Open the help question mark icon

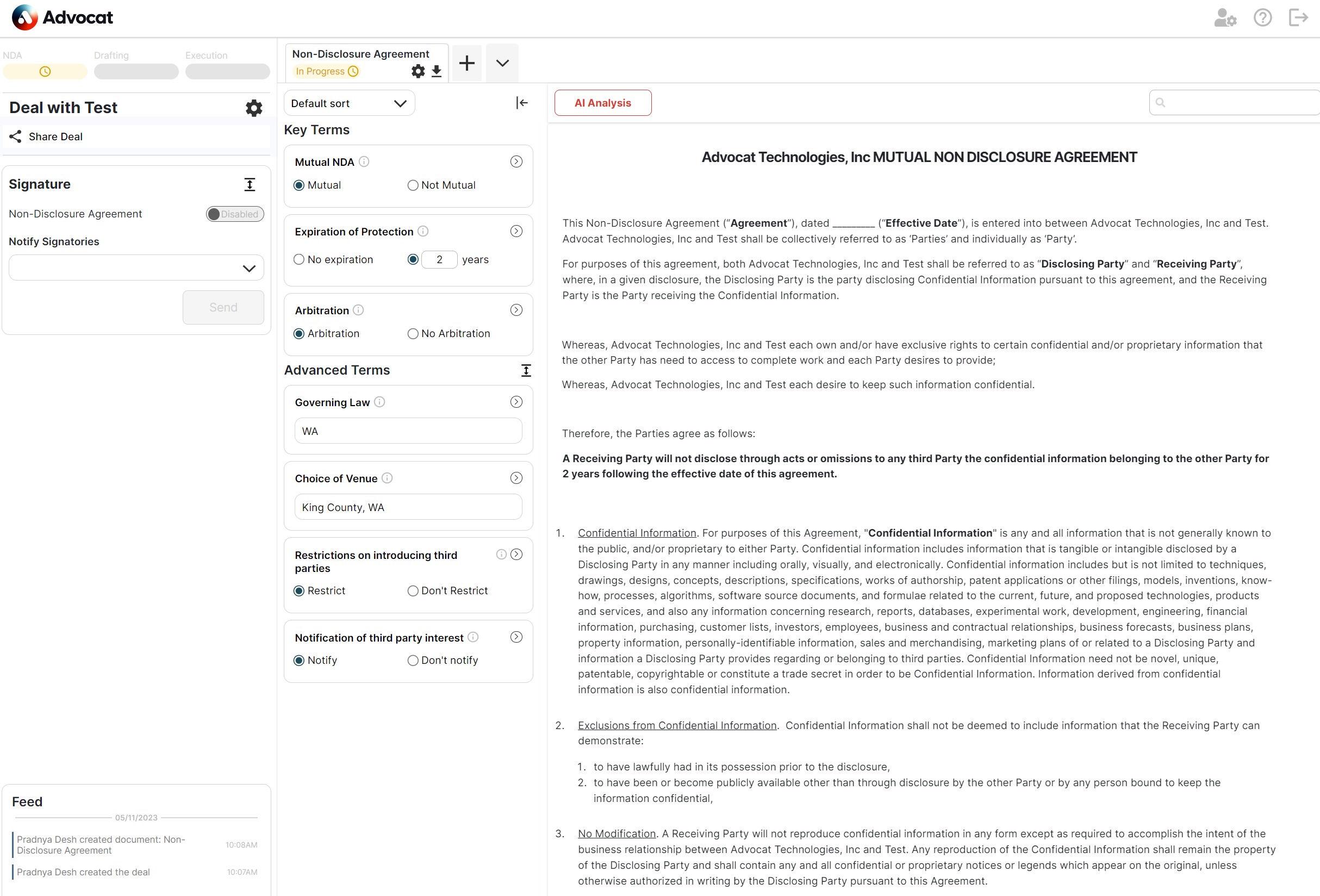click(x=1262, y=17)
